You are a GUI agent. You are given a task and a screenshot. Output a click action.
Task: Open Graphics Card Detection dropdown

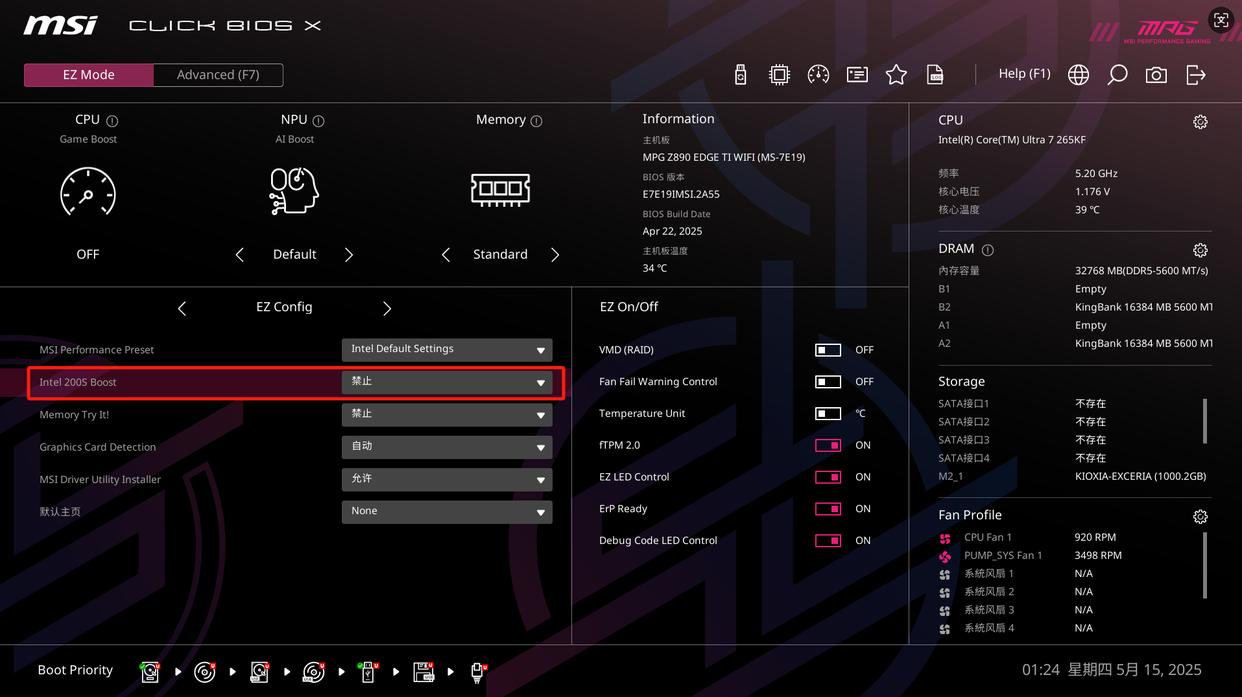coord(447,447)
